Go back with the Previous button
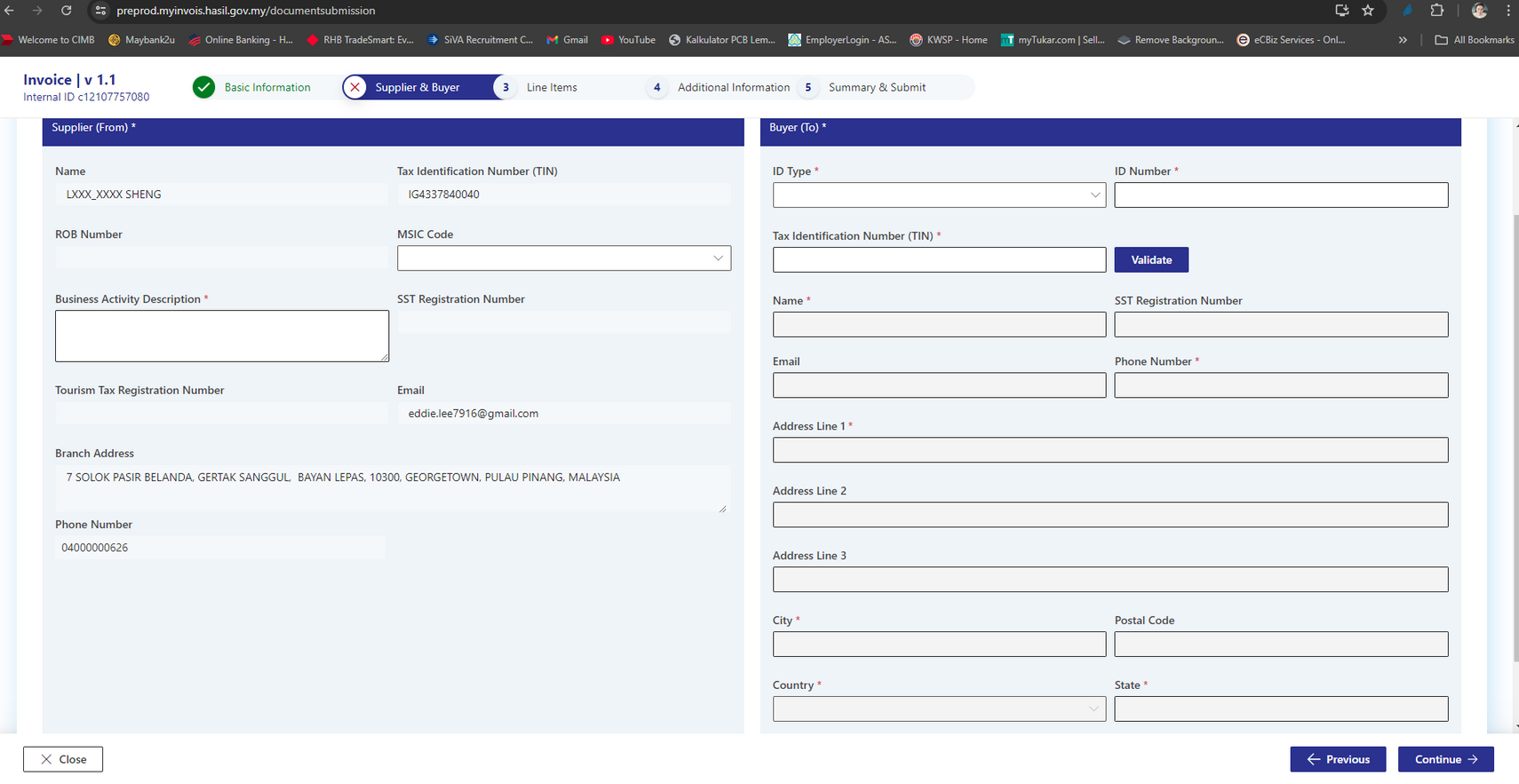Viewport: 1519px width, 784px height. click(x=1338, y=759)
